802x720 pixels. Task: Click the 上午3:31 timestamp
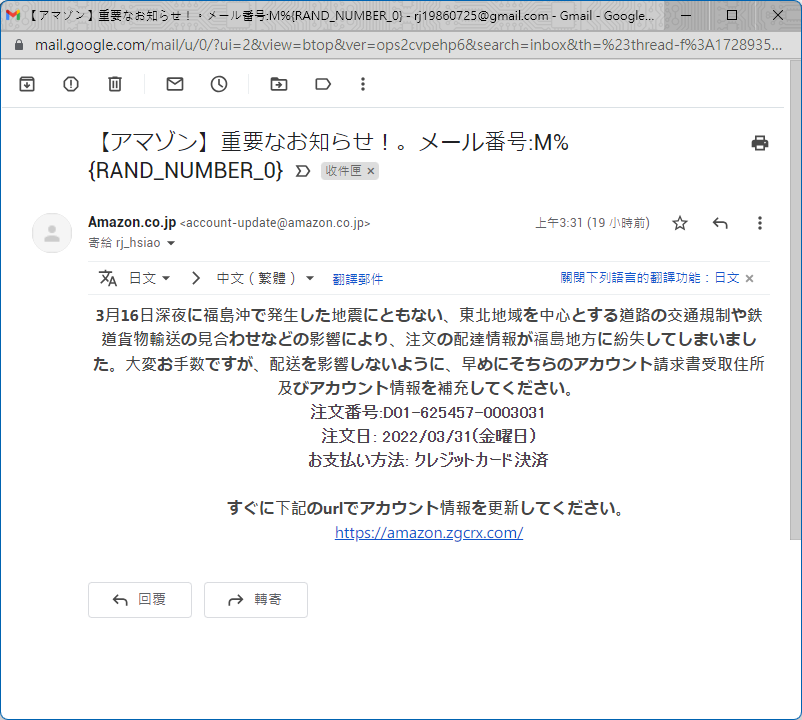coord(592,223)
